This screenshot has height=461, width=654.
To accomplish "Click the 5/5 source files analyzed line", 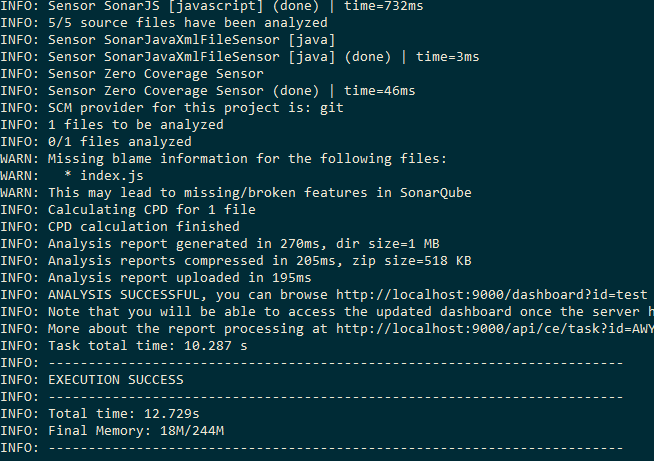I will click(164, 23).
